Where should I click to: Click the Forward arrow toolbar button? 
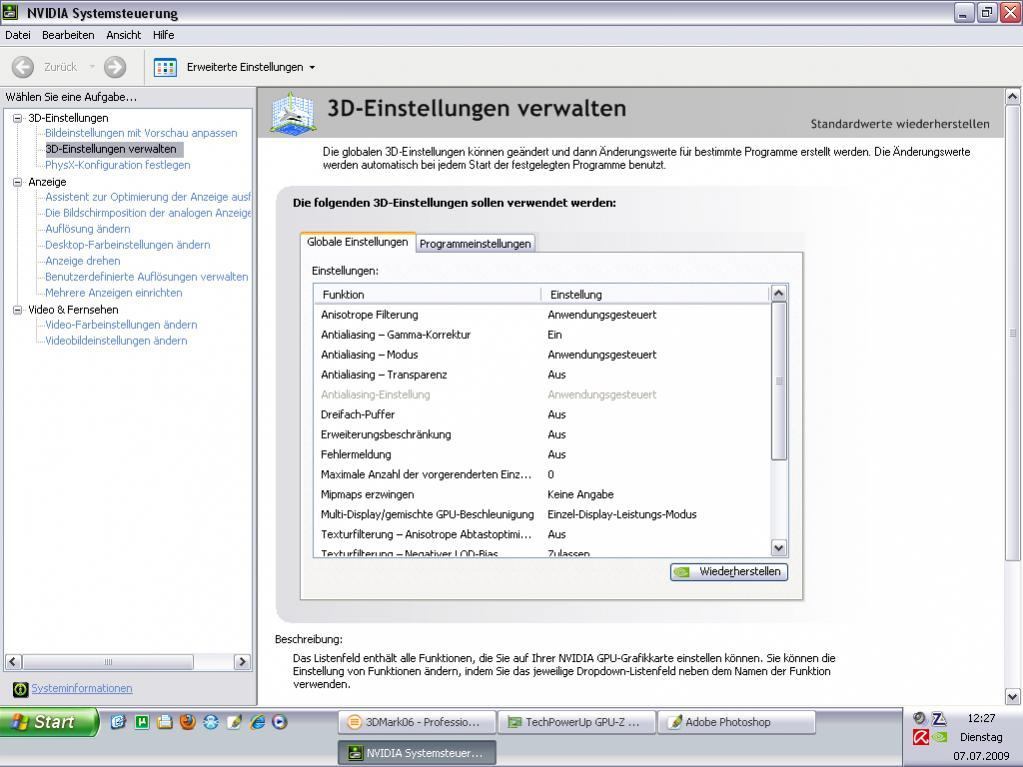(115, 67)
